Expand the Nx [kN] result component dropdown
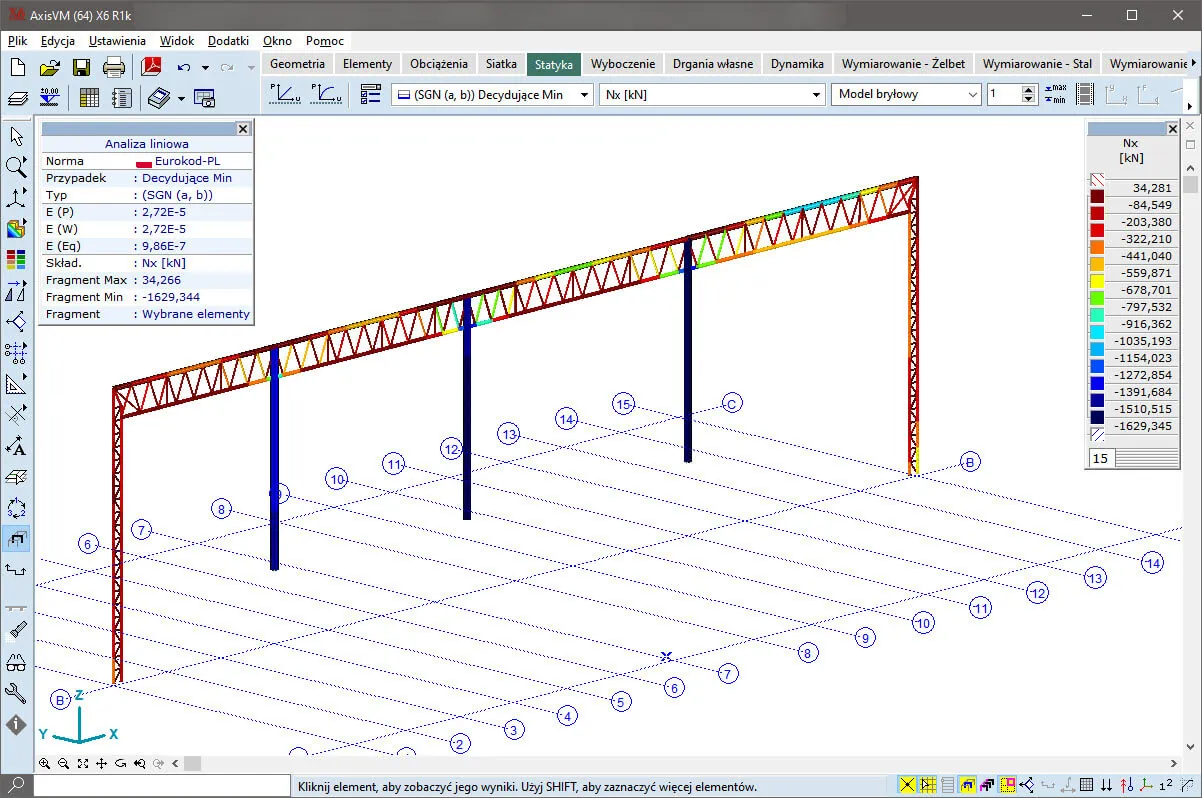1202x798 pixels. click(711, 94)
